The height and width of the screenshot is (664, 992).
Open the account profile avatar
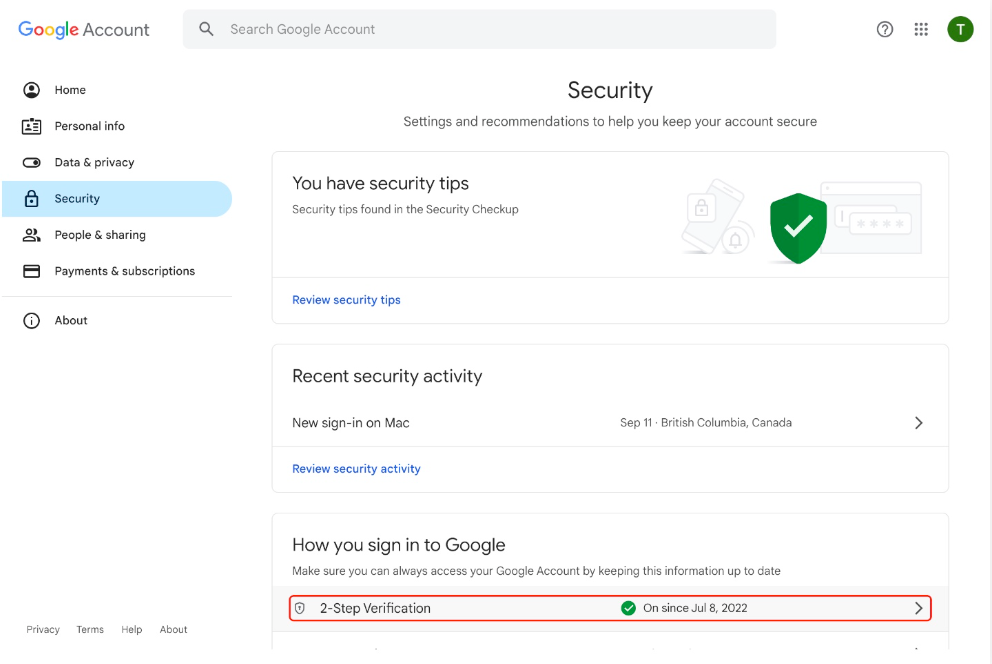point(960,29)
